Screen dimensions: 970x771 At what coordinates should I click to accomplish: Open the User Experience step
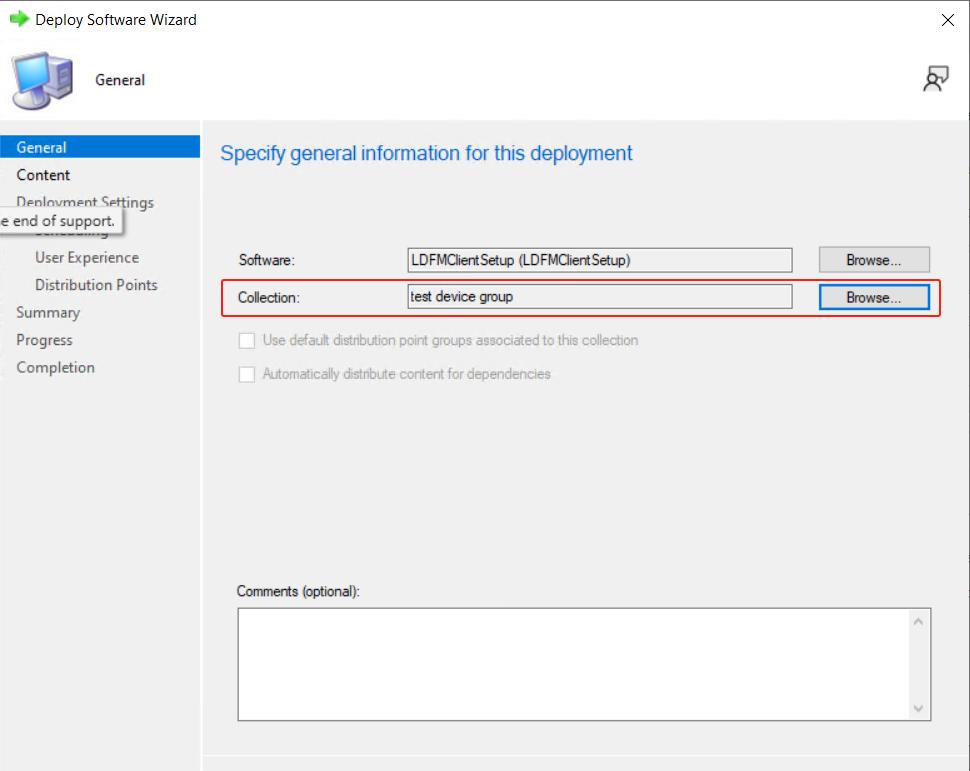(x=87, y=257)
